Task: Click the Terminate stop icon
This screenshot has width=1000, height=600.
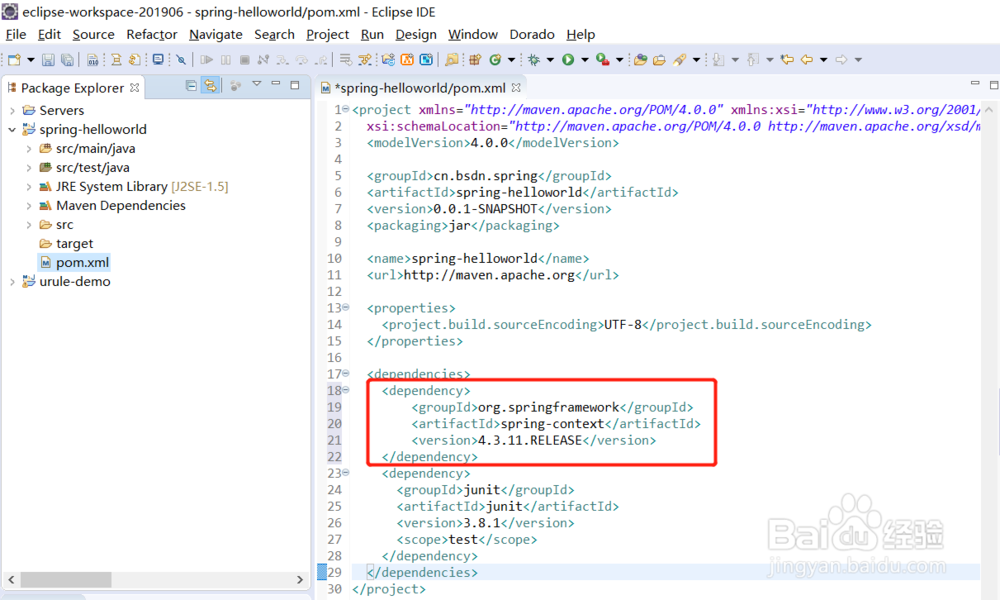Action: point(244,60)
